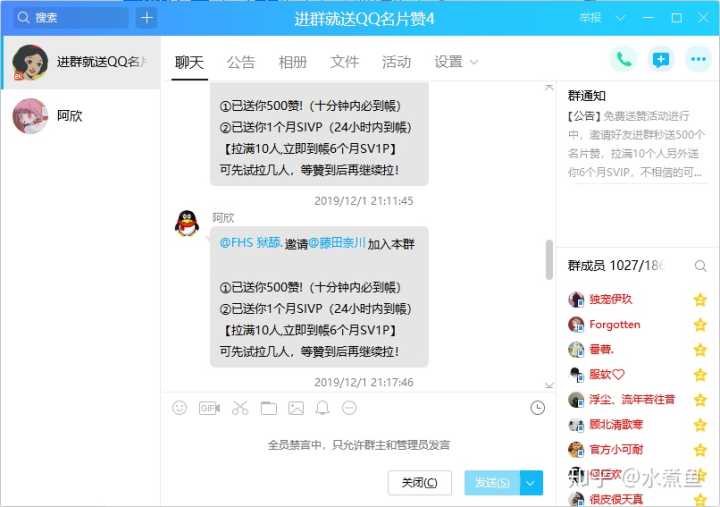Open the emoji picker in the input toolbar
This screenshot has height=507, width=720.
click(180, 407)
